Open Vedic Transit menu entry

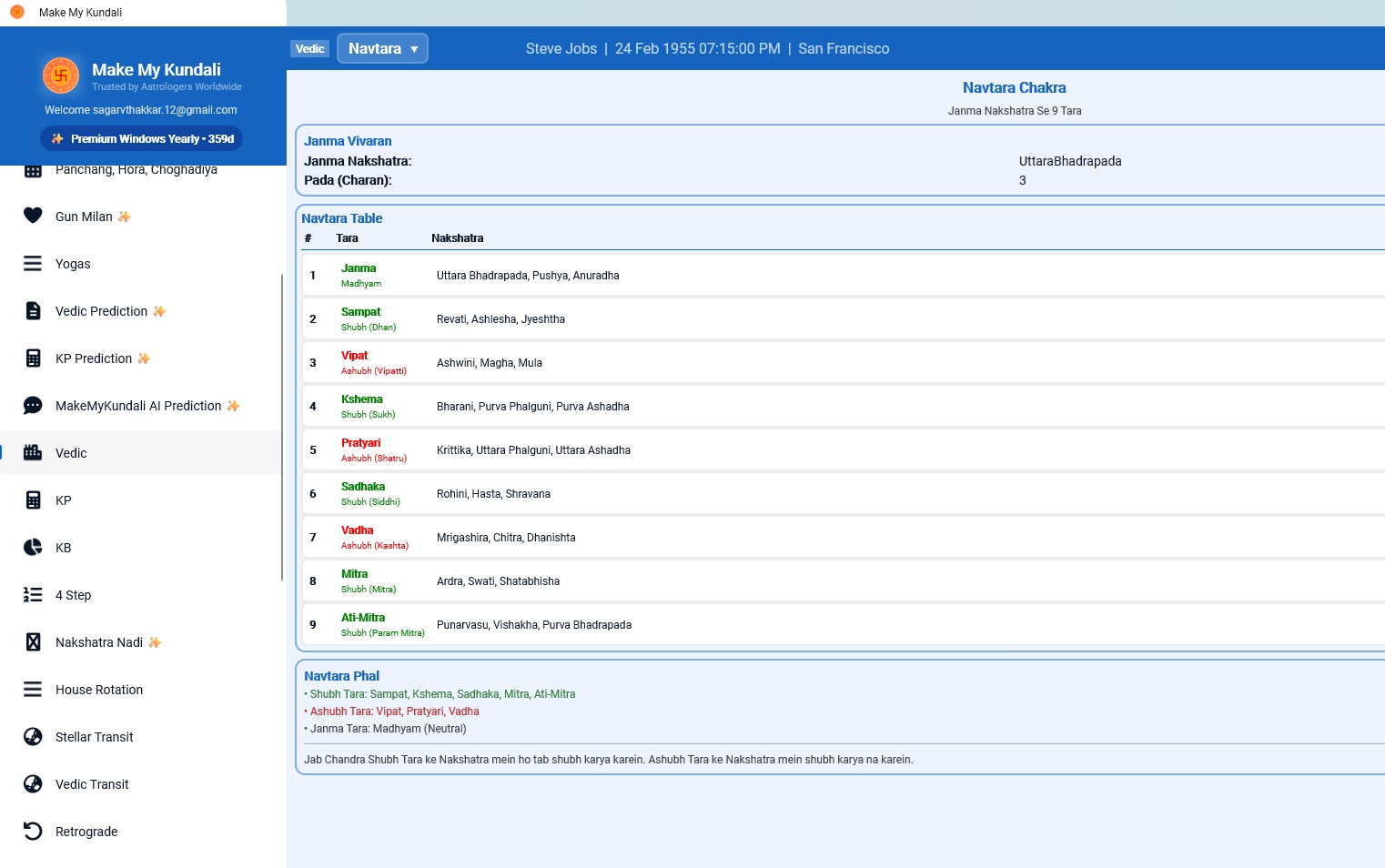click(143, 783)
